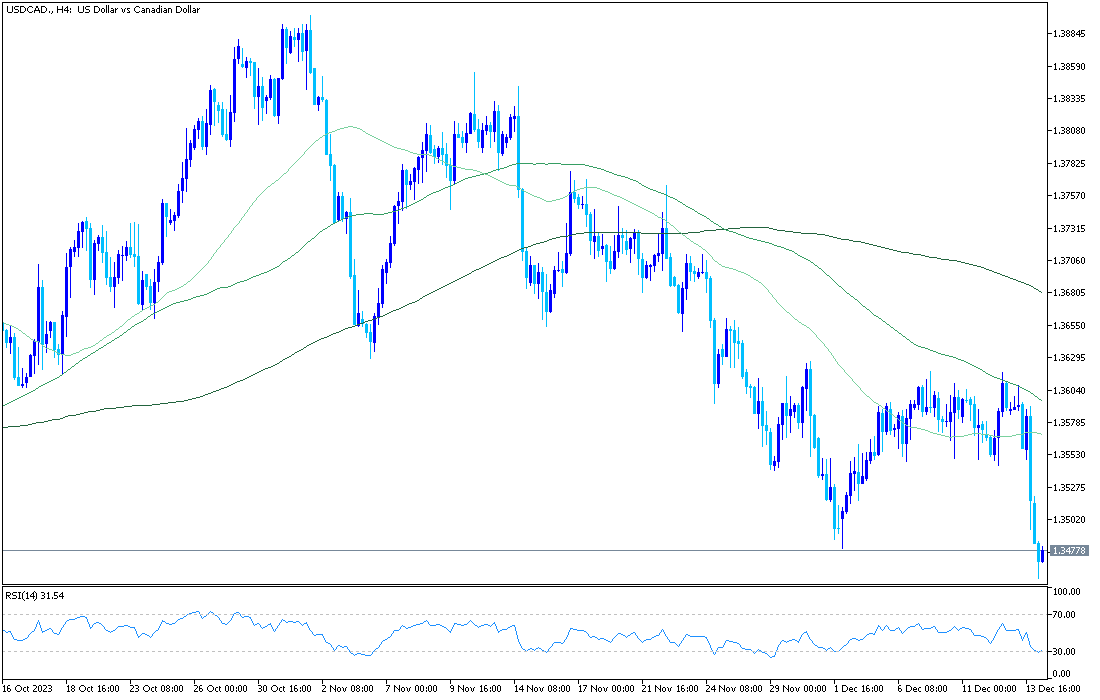Click the '24 Nov 08:00' time label

click(x=734, y=689)
